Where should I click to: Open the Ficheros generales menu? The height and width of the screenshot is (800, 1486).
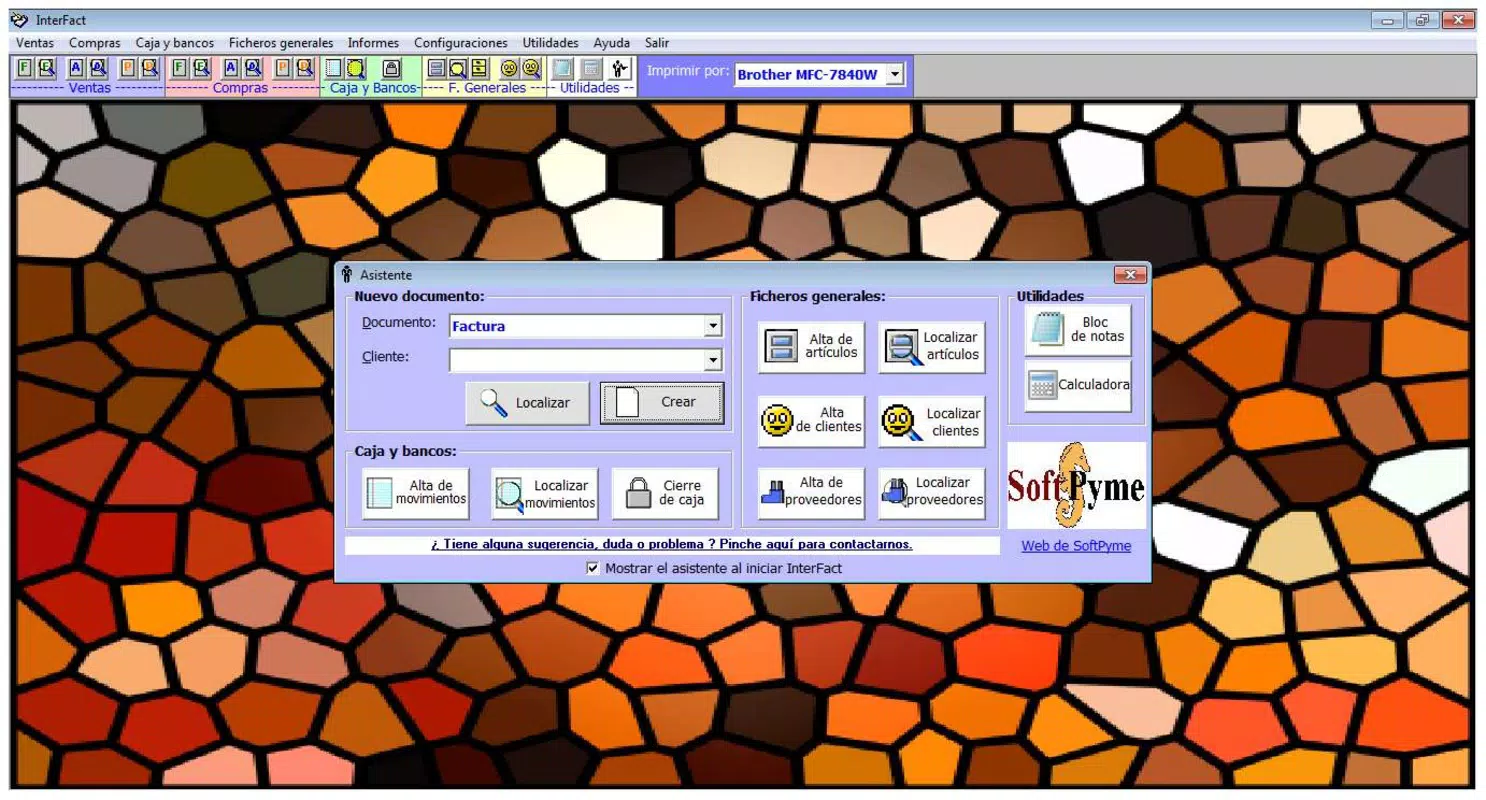[281, 43]
